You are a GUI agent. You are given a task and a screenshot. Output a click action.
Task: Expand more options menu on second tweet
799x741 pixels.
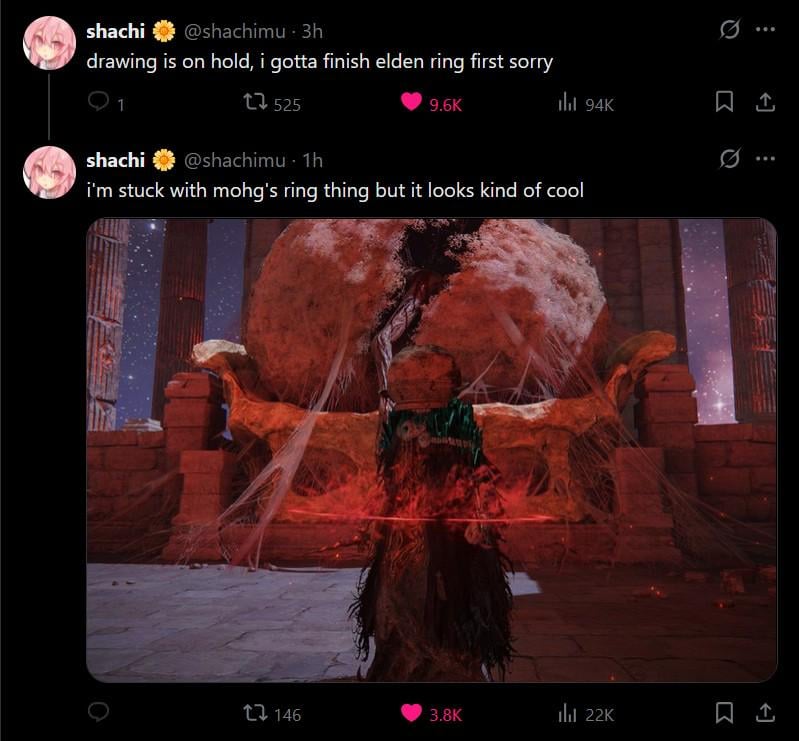(x=765, y=158)
